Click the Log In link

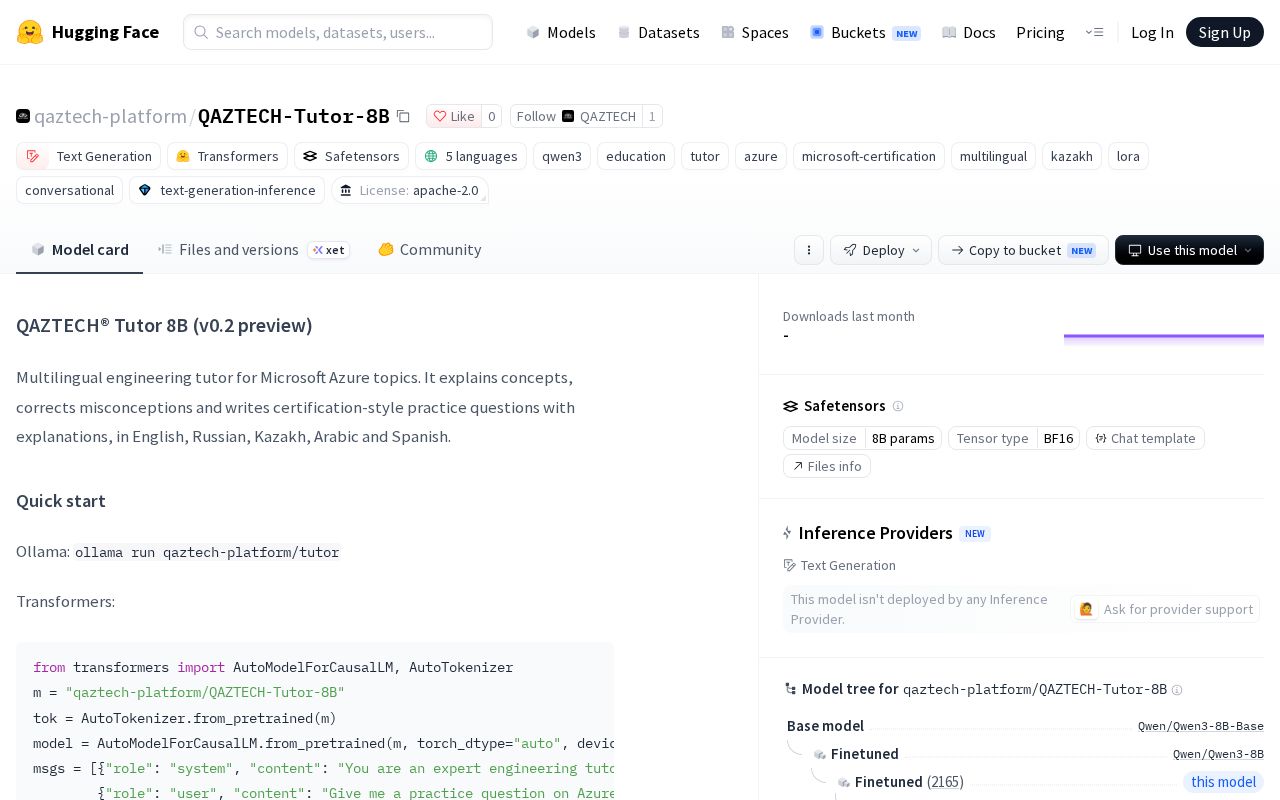coord(1152,32)
